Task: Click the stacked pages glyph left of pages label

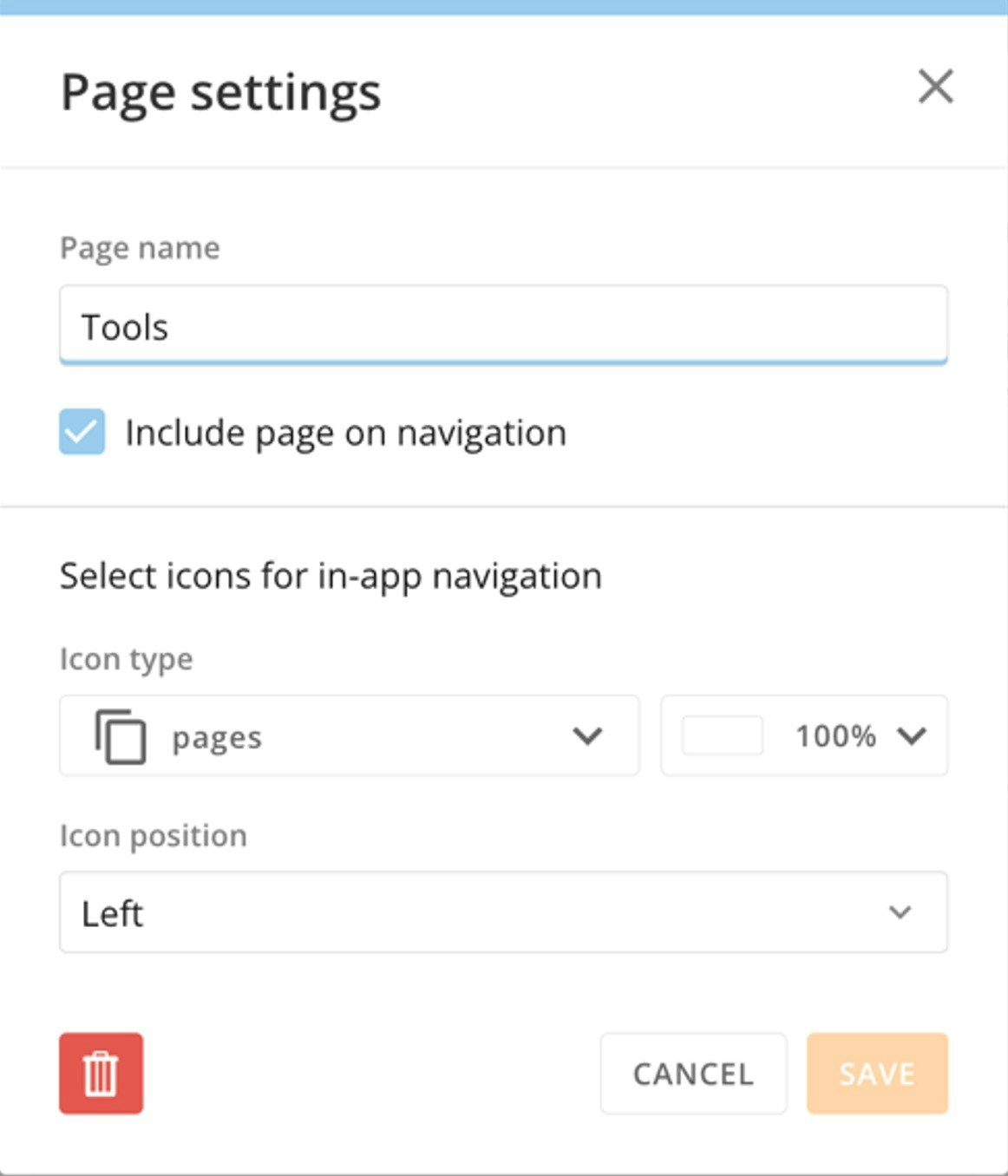Action: (x=120, y=736)
